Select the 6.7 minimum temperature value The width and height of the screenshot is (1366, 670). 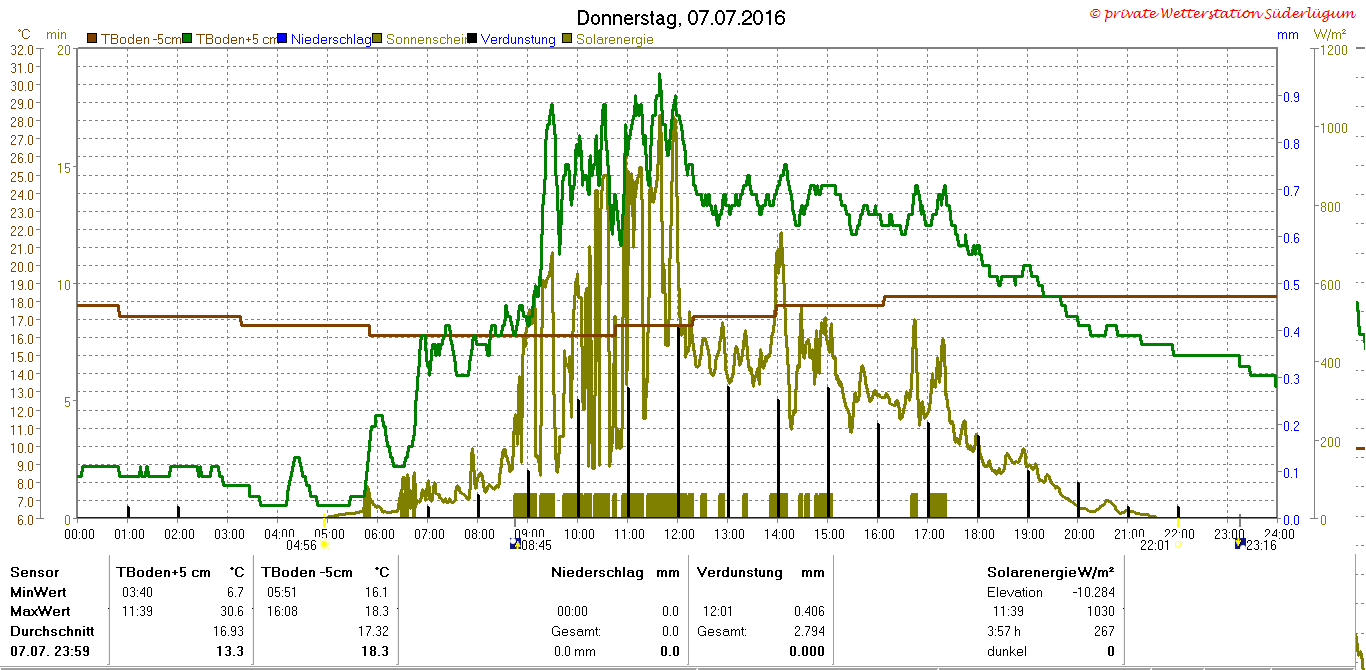click(x=234, y=592)
